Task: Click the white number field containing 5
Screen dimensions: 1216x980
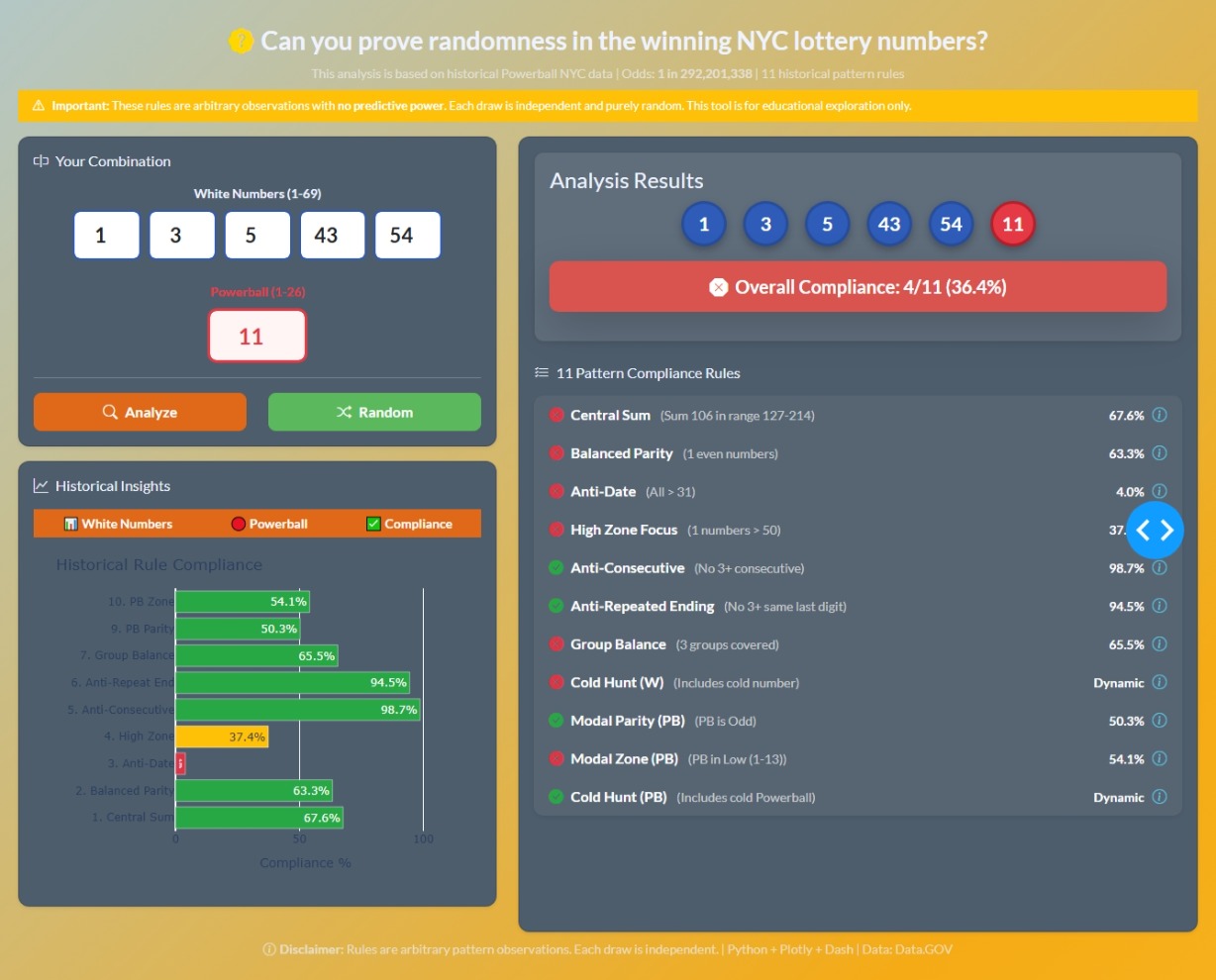Action: click(x=257, y=236)
